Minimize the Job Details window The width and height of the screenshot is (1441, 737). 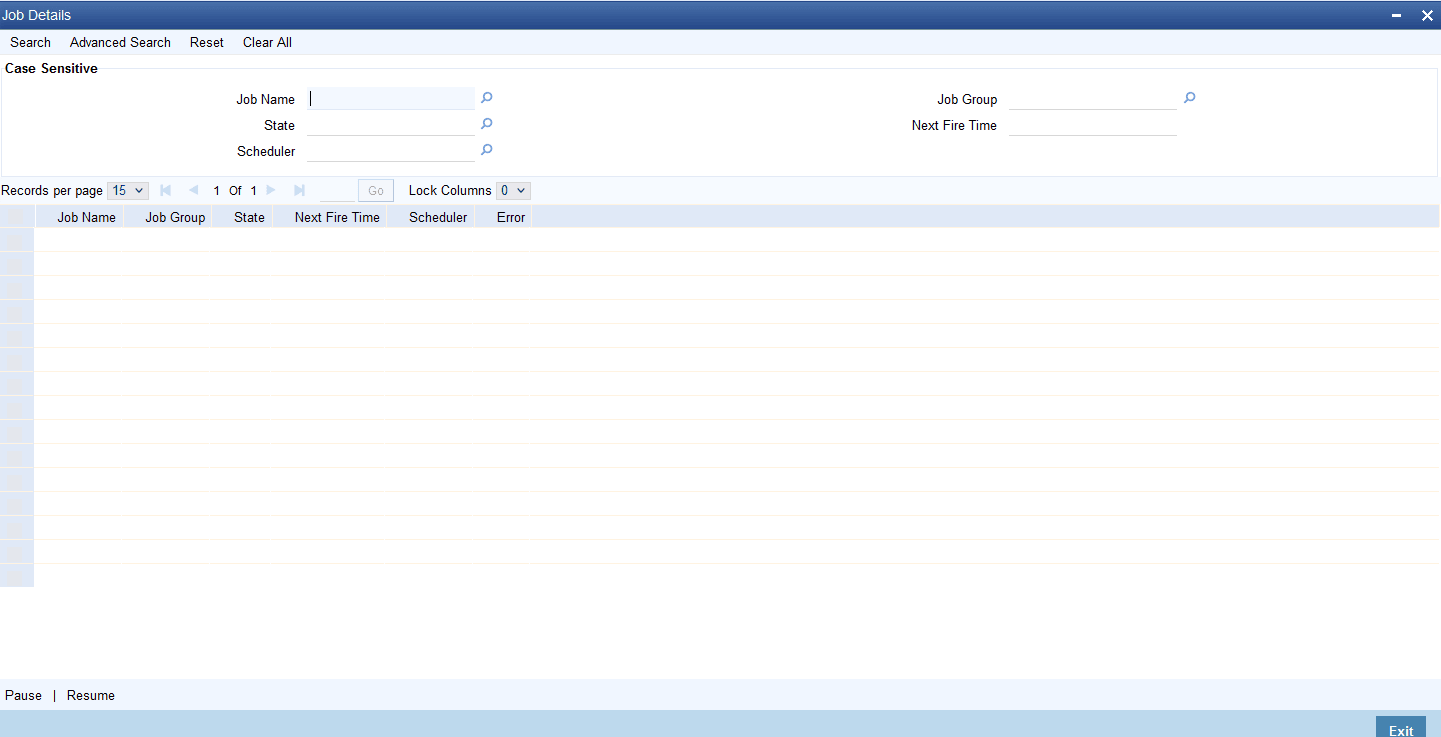tap(1396, 15)
